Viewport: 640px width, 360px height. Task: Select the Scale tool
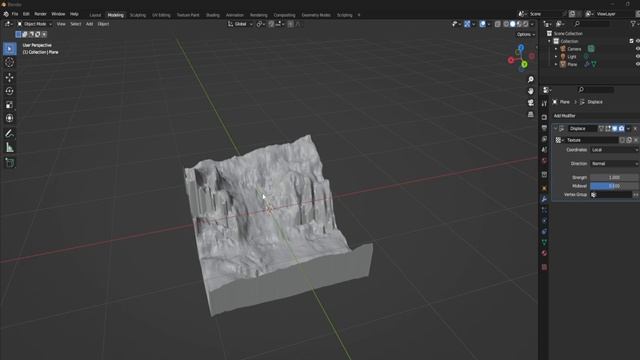coord(9,105)
